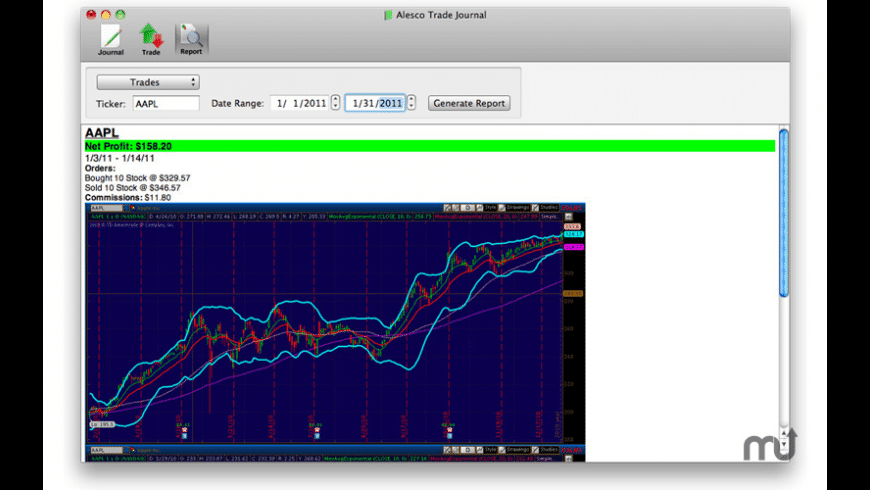Click the AAPL price chart thumbnail

(335, 324)
